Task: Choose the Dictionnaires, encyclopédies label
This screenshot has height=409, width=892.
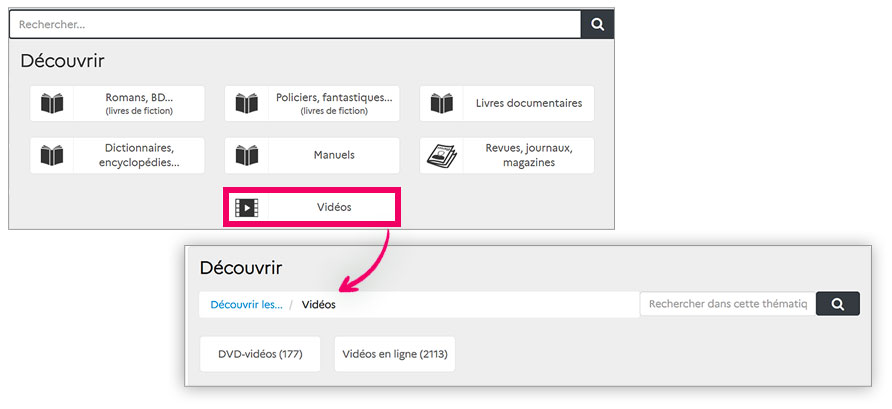Action: [x=139, y=156]
